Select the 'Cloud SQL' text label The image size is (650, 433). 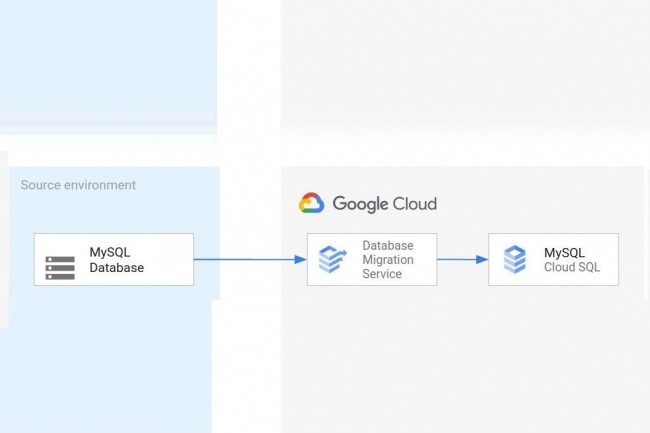click(x=572, y=267)
